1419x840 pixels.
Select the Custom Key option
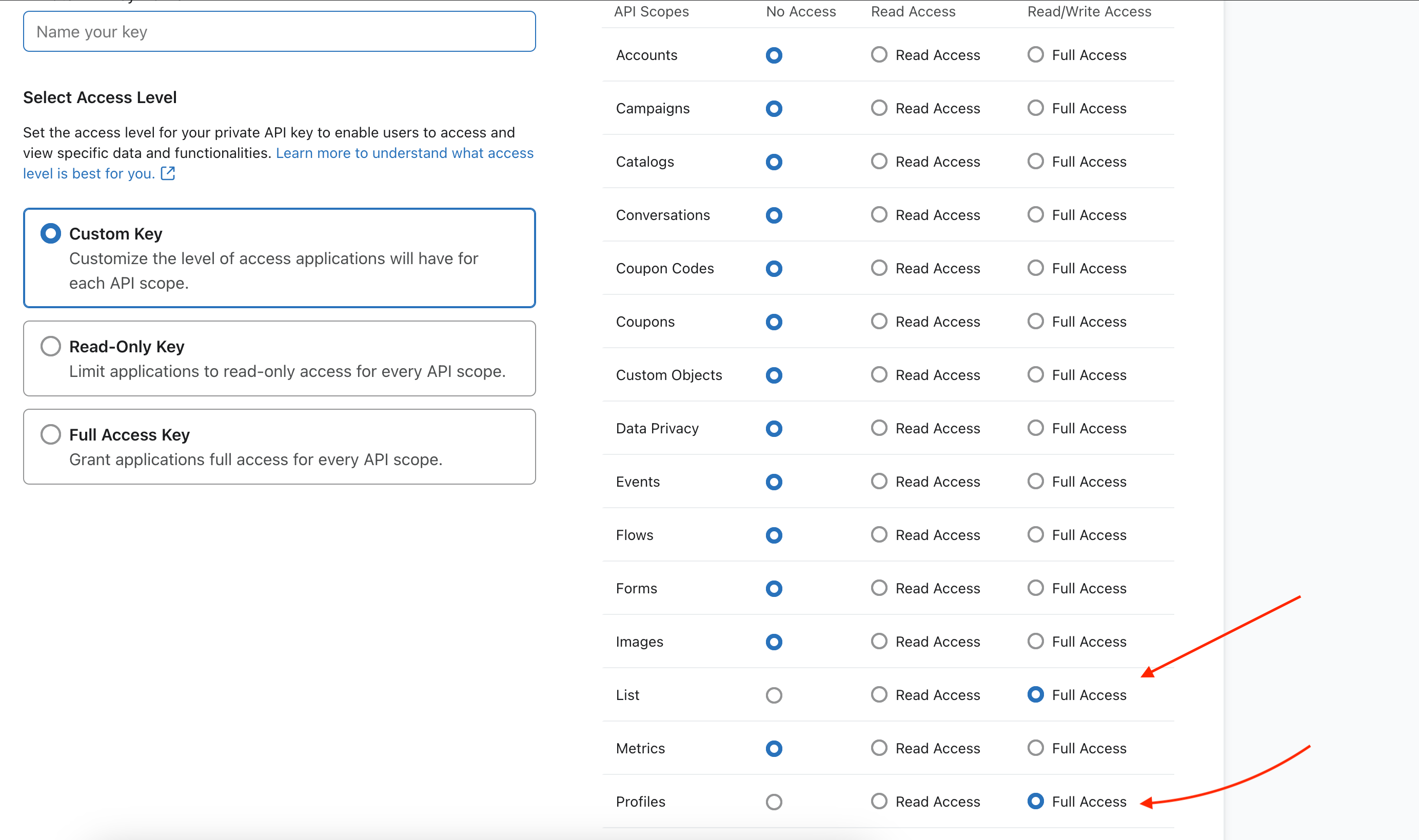[50, 233]
